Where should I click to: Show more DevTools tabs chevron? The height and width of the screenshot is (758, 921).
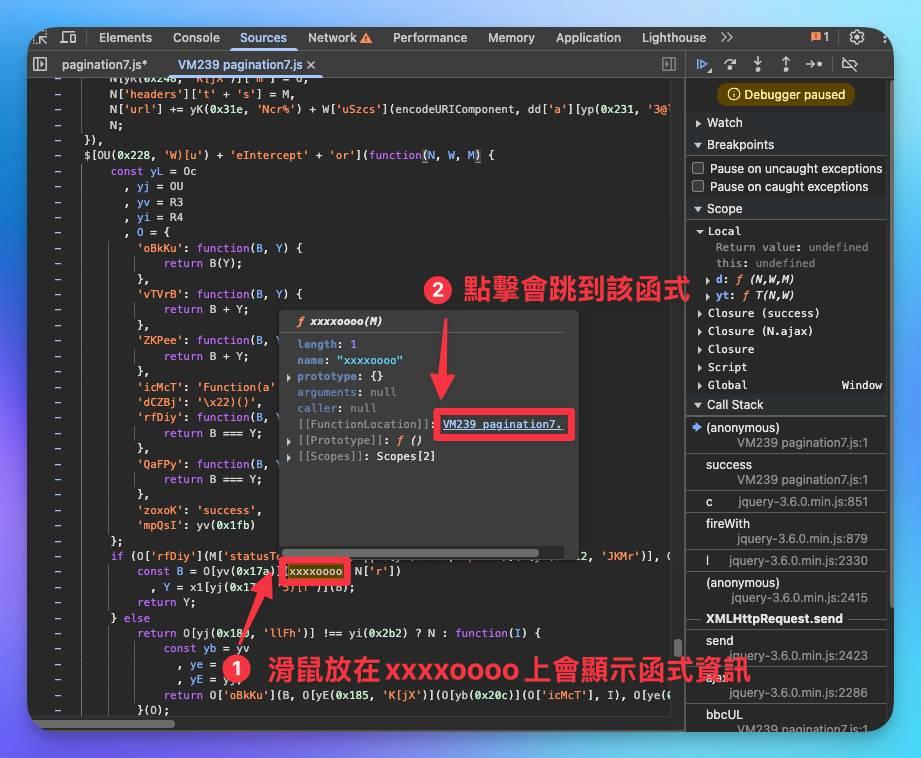pyautogui.click(x=727, y=38)
